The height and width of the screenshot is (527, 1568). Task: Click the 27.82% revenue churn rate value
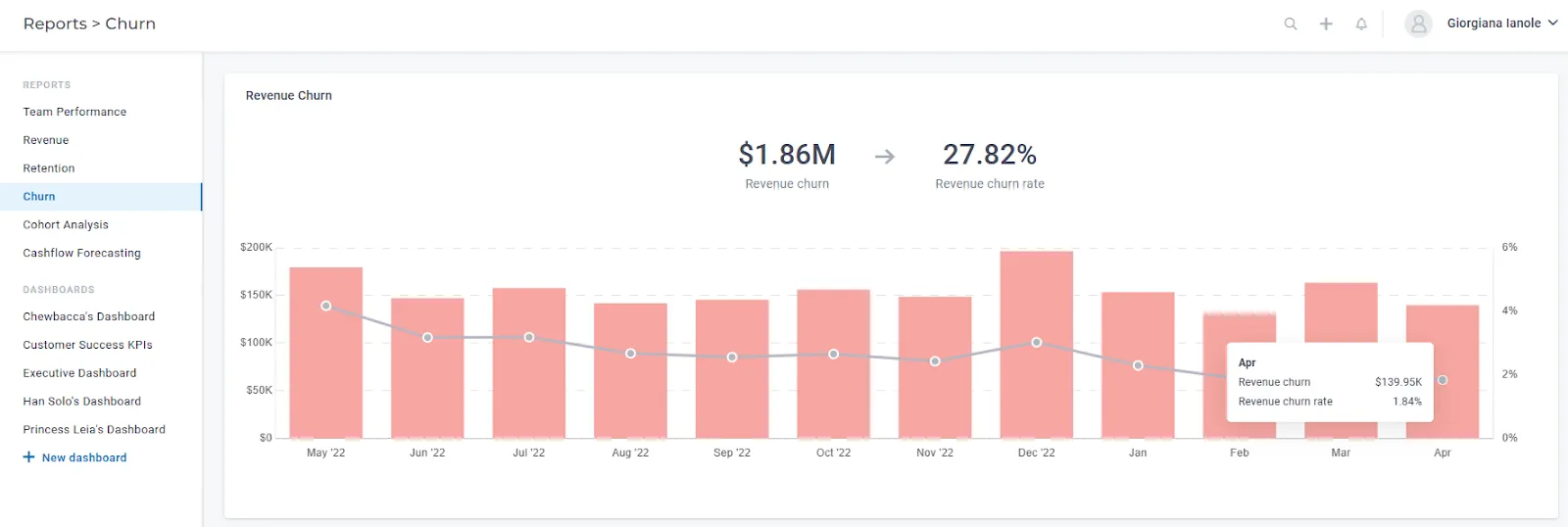tap(990, 154)
